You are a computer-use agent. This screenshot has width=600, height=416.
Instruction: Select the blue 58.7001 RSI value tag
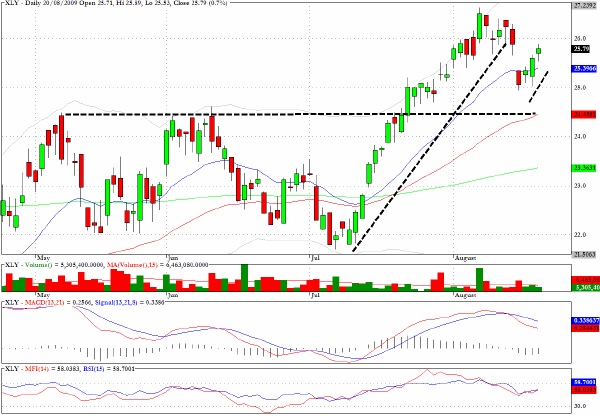pos(584,382)
